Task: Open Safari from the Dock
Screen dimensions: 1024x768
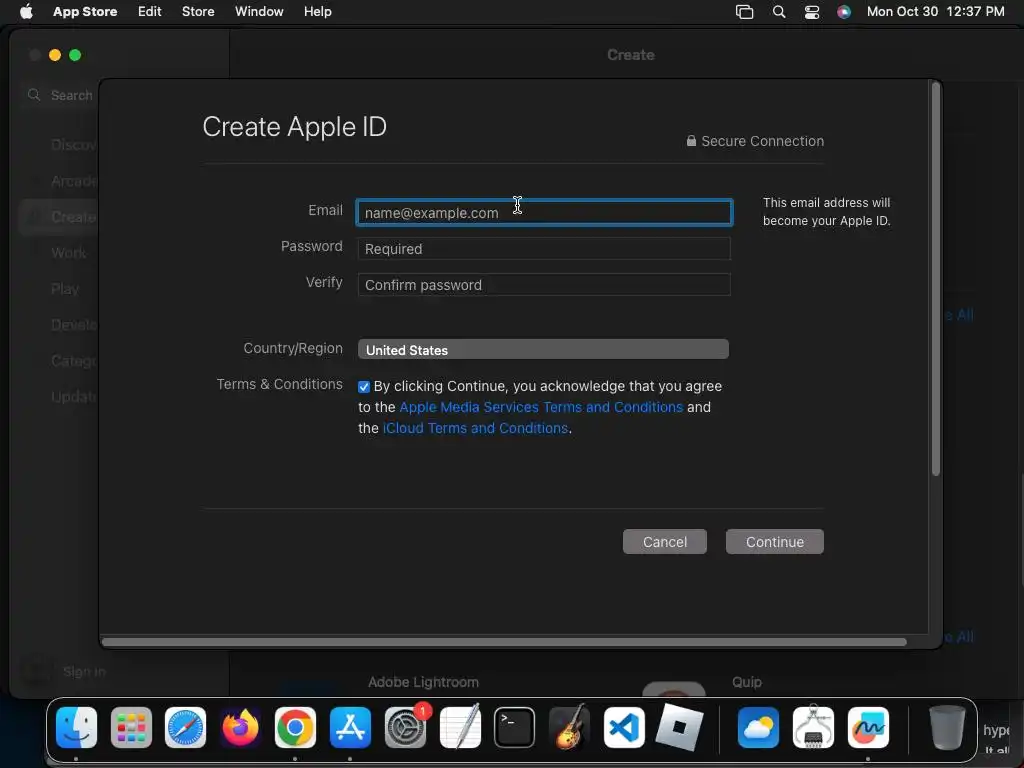Action: [x=185, y=727]
